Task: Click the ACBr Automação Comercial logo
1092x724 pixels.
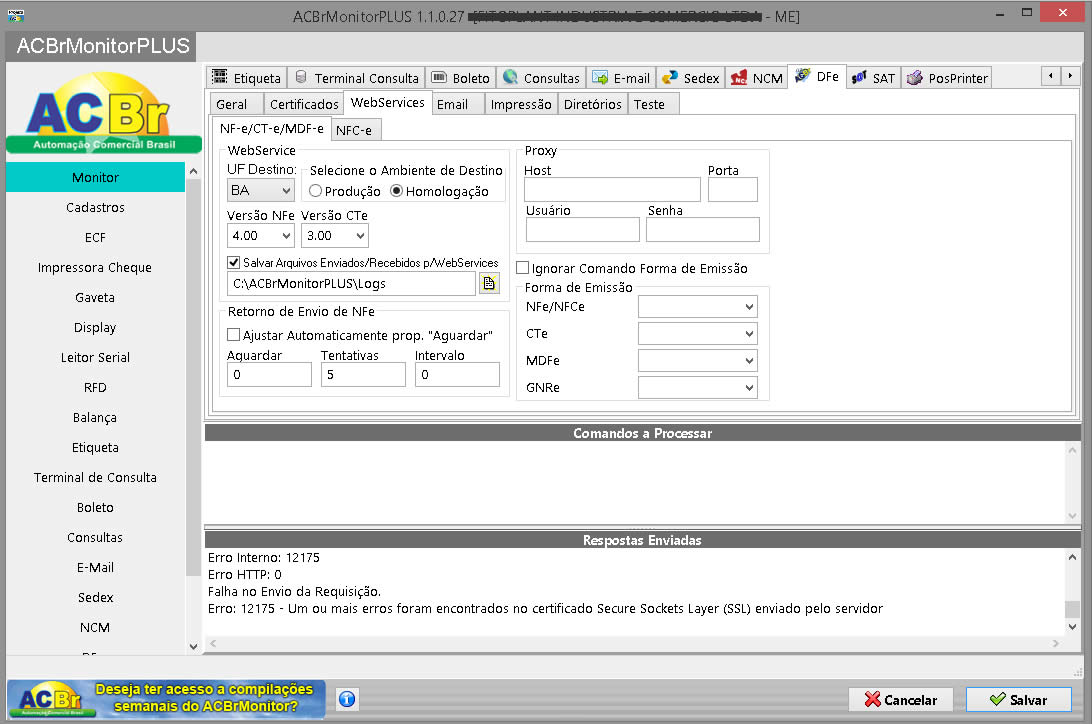Action: (x=103, y=113)
